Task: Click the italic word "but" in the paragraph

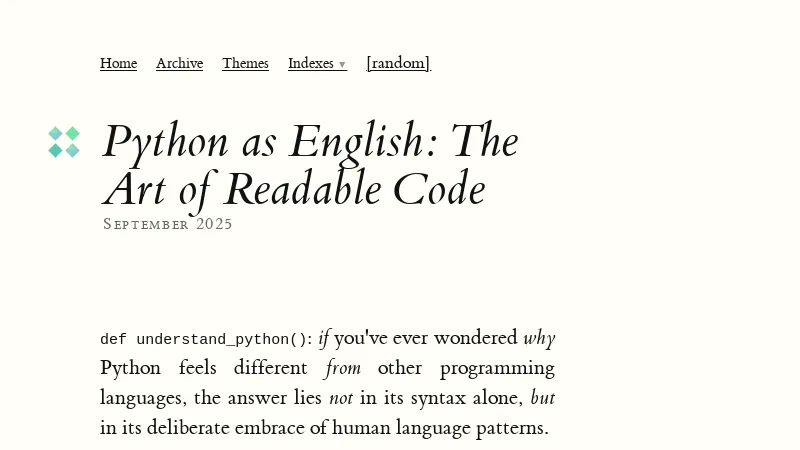Action: (543, 398)
